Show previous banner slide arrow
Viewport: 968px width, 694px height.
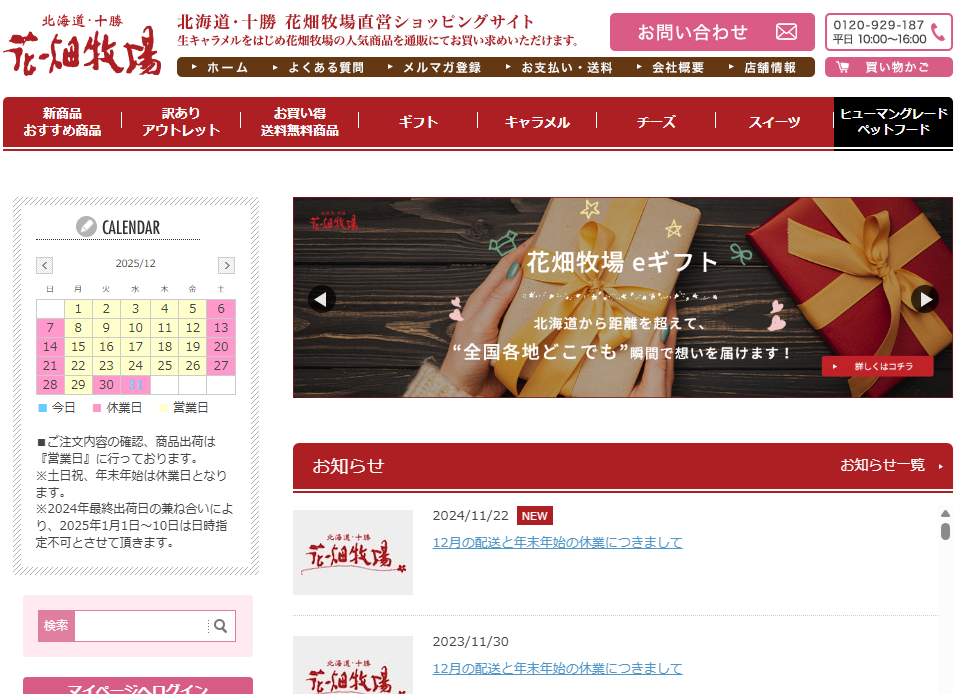point(322,299)
